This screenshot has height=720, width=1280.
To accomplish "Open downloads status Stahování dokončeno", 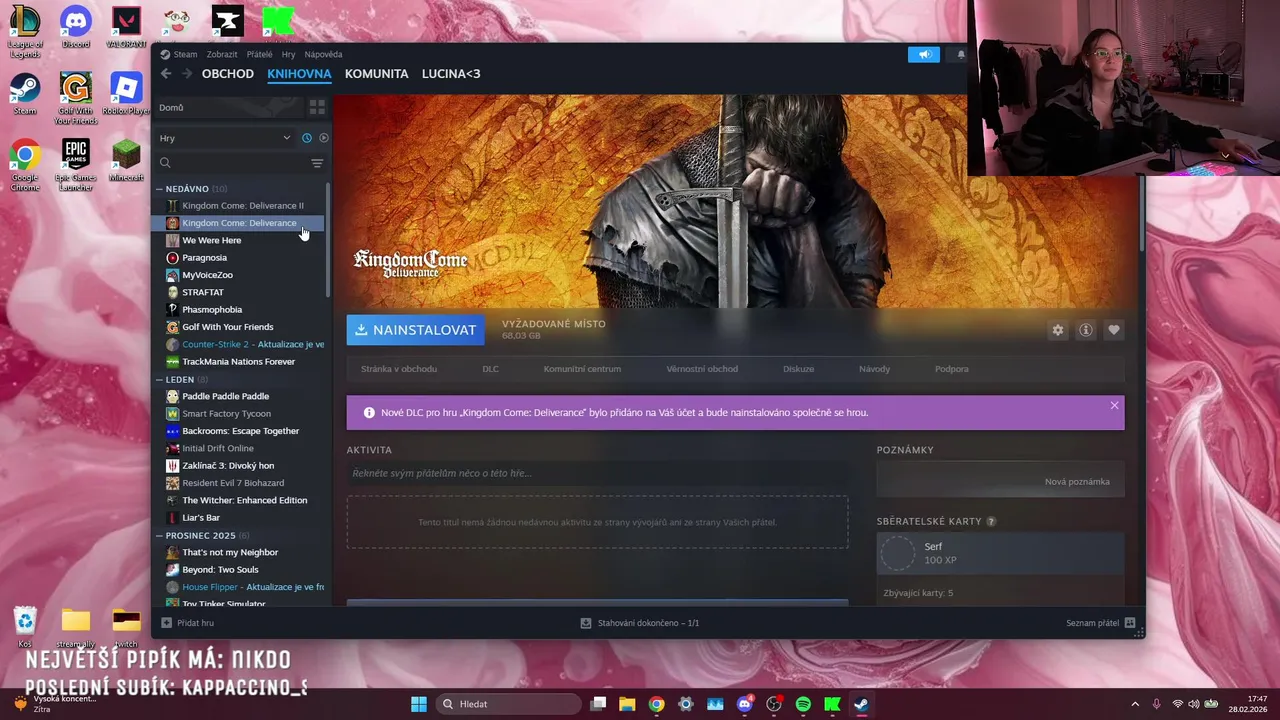I will 640,623.
